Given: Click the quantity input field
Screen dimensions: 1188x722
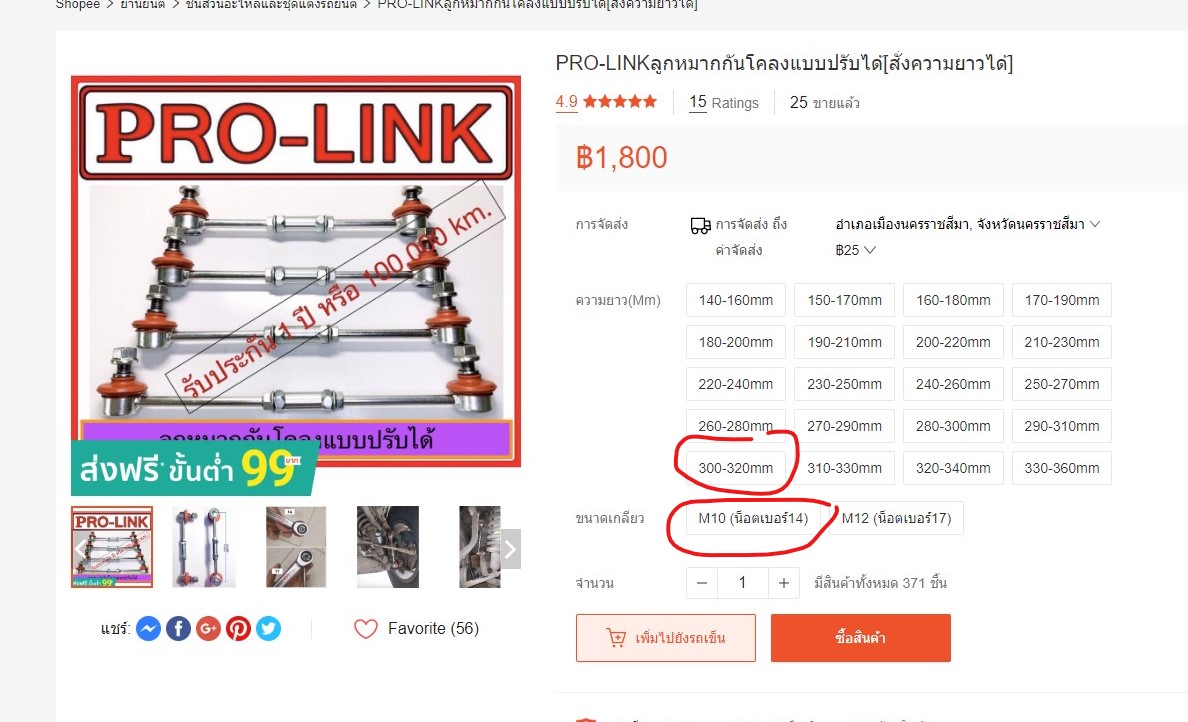Looking at the screenshot, I should pyautogui.click(x=742, y=583).
